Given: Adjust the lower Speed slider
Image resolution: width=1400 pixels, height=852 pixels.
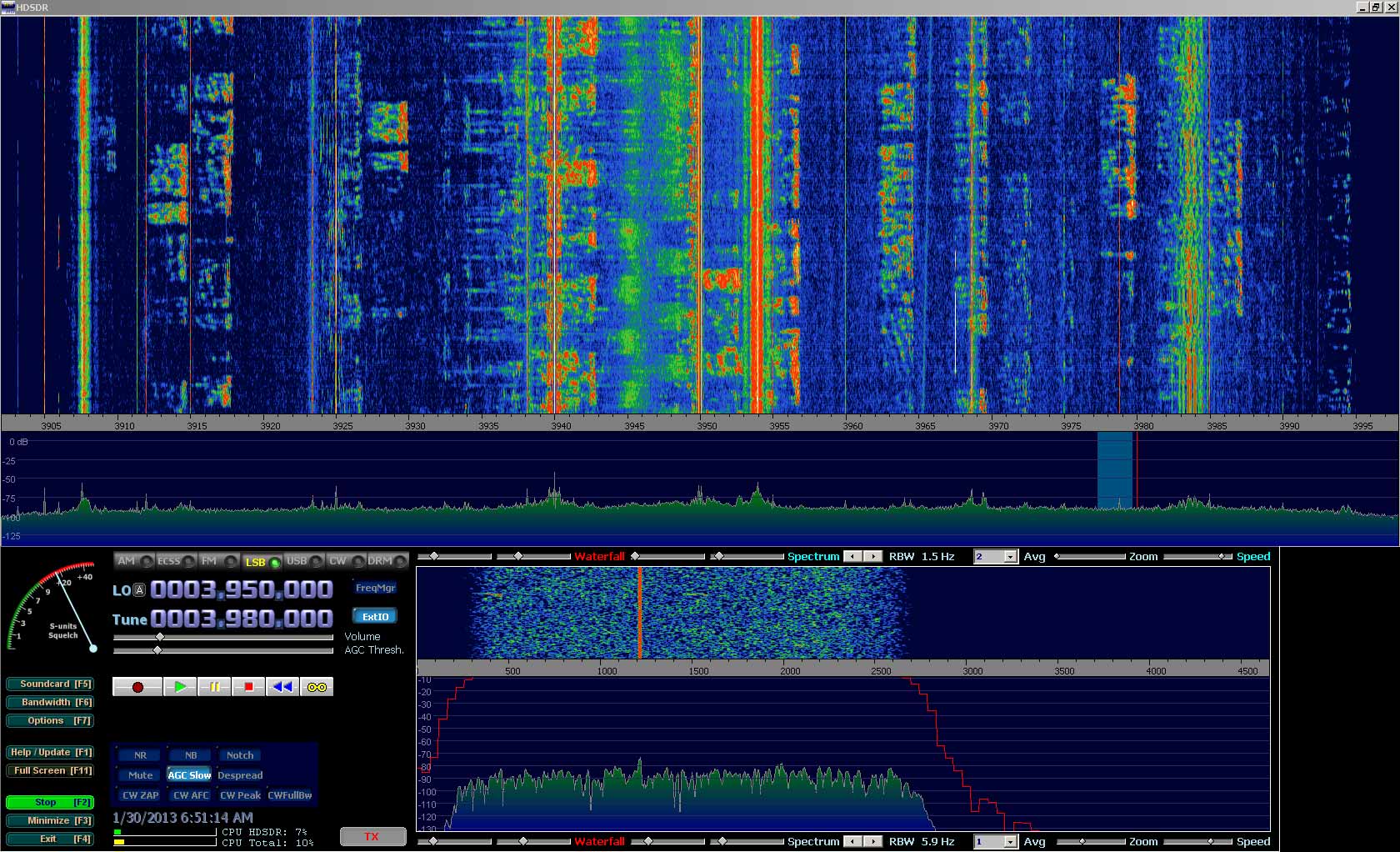Looking at the screenshot, I should 1197,841.
